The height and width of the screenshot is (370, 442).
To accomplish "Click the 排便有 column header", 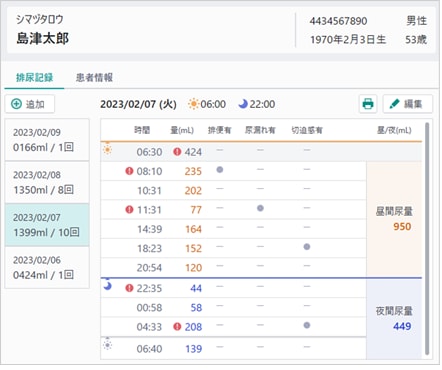I will pyautogui.click(x=220, y=130).
